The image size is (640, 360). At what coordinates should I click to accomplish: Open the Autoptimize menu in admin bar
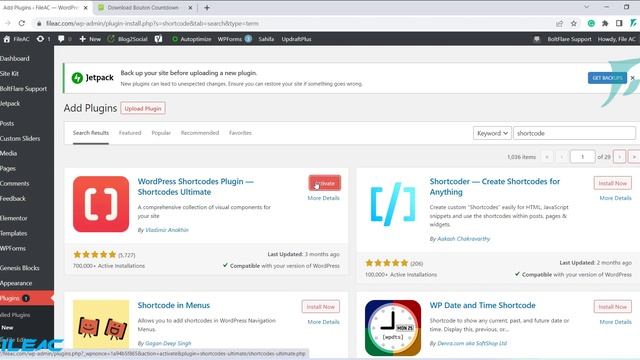pyautogui.click(x=191, y=39)
